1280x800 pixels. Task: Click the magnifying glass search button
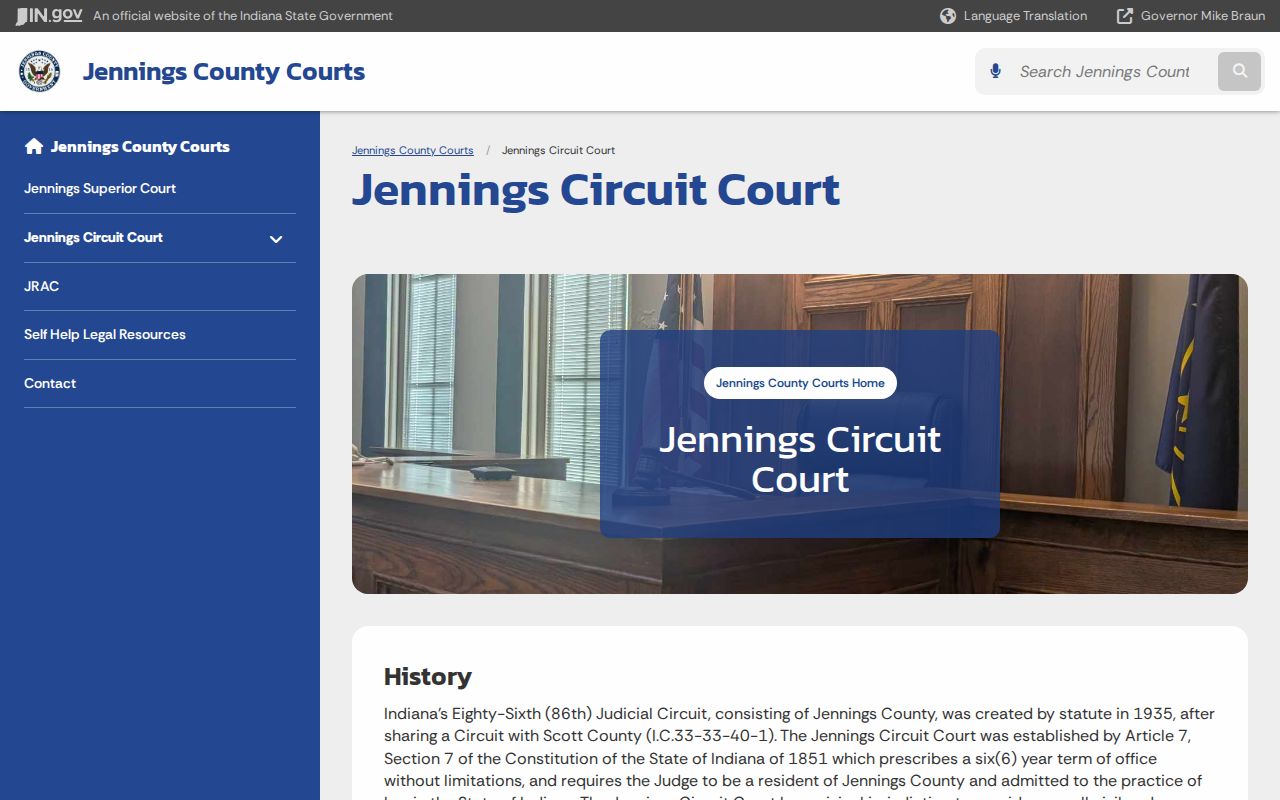point(1240,71)
